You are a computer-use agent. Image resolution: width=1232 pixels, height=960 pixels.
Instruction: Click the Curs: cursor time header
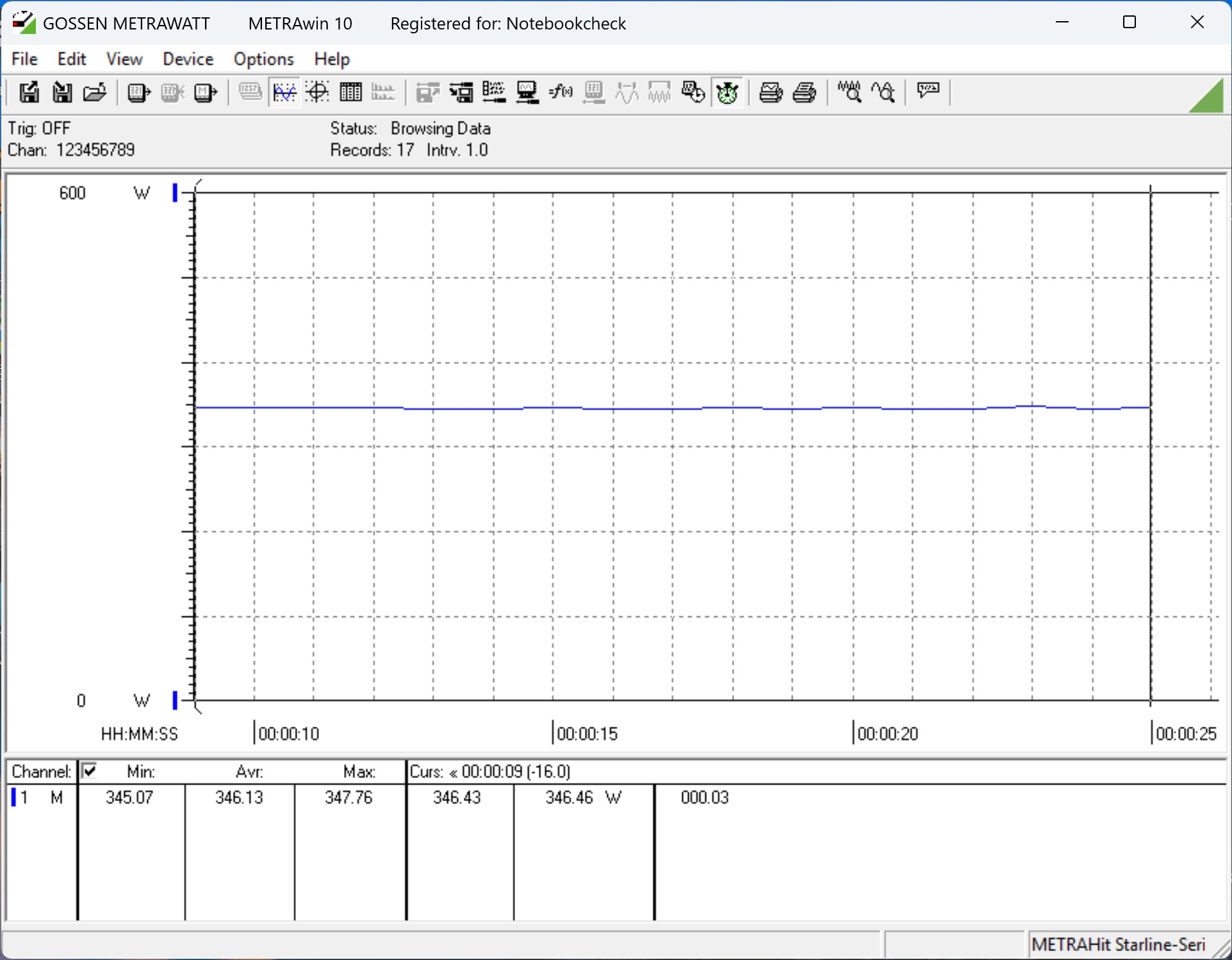pos(490,771)
